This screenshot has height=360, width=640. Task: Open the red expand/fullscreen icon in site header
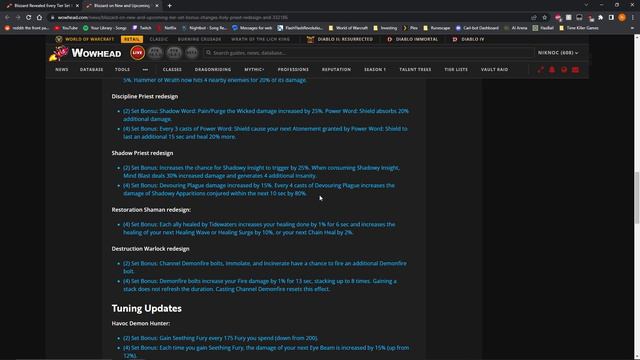click(540, 70)
